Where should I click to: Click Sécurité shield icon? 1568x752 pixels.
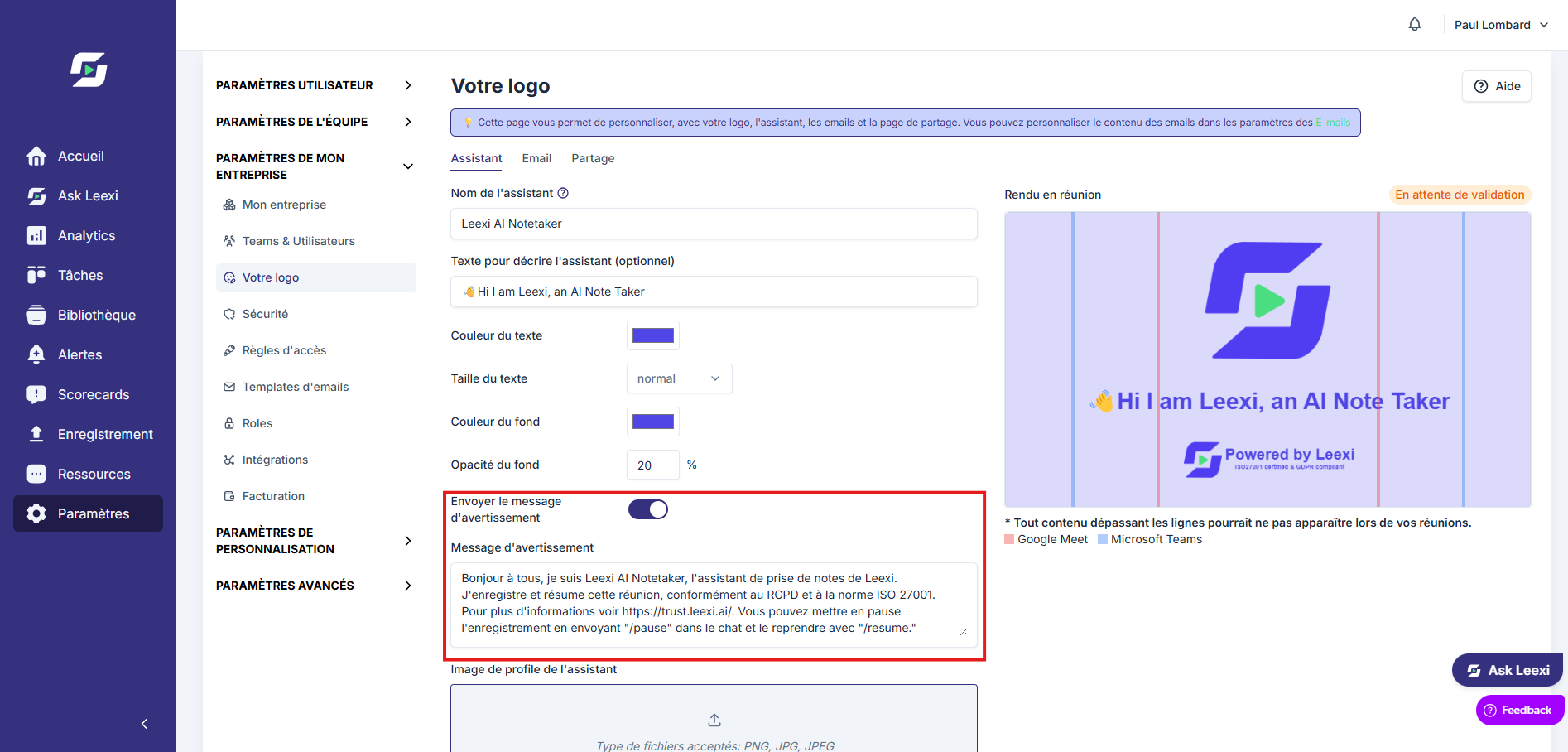[229, 314]
